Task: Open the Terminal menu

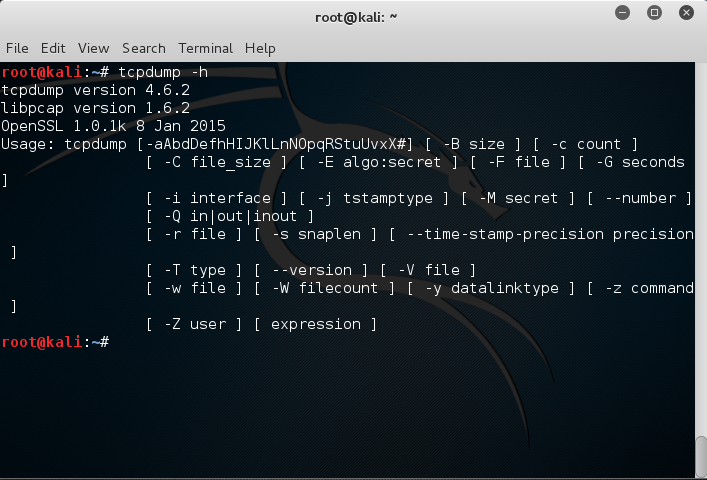Action: (205, 48)
